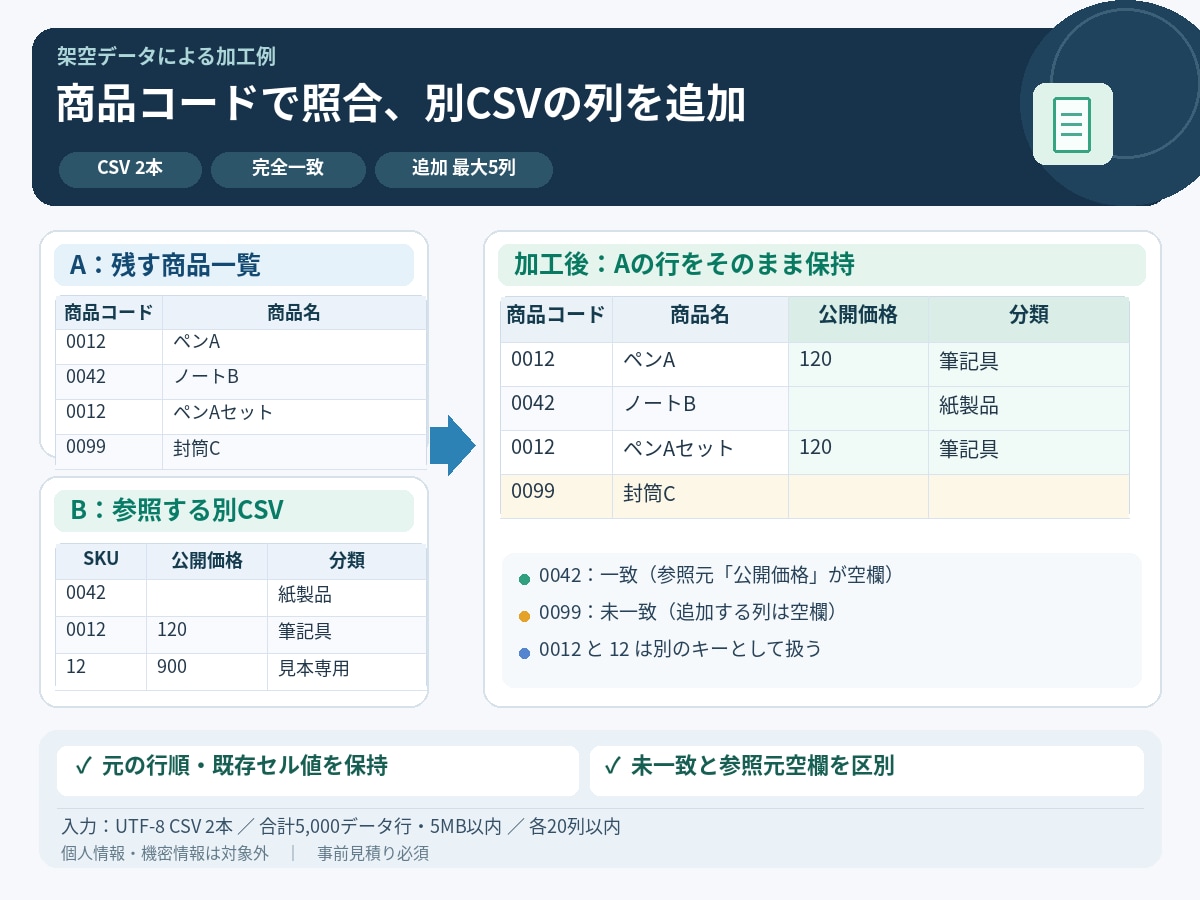Image resolution: width=1200 pixels, height=900 pixels.
Task: Click the title 商品コードで照合、別CSVの列を追加
Action: 400,104
